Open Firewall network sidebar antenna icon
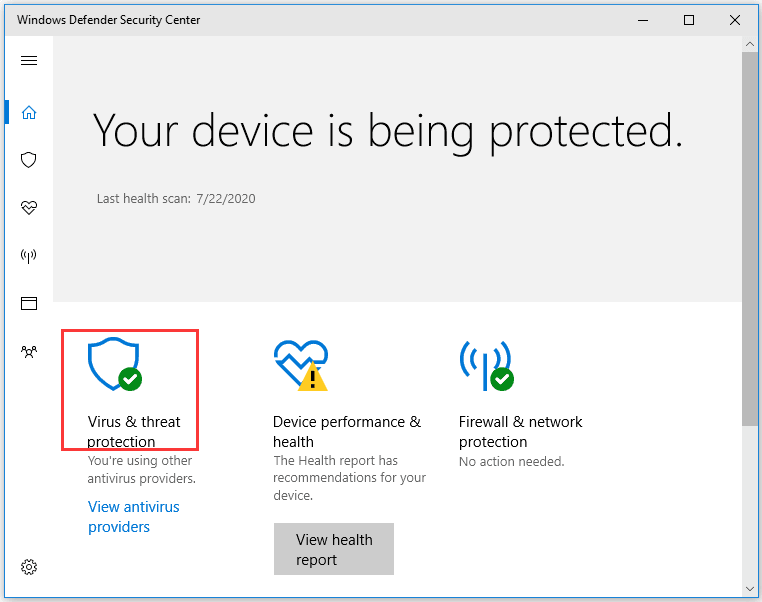The image size is (762, 602). point(29,256)
